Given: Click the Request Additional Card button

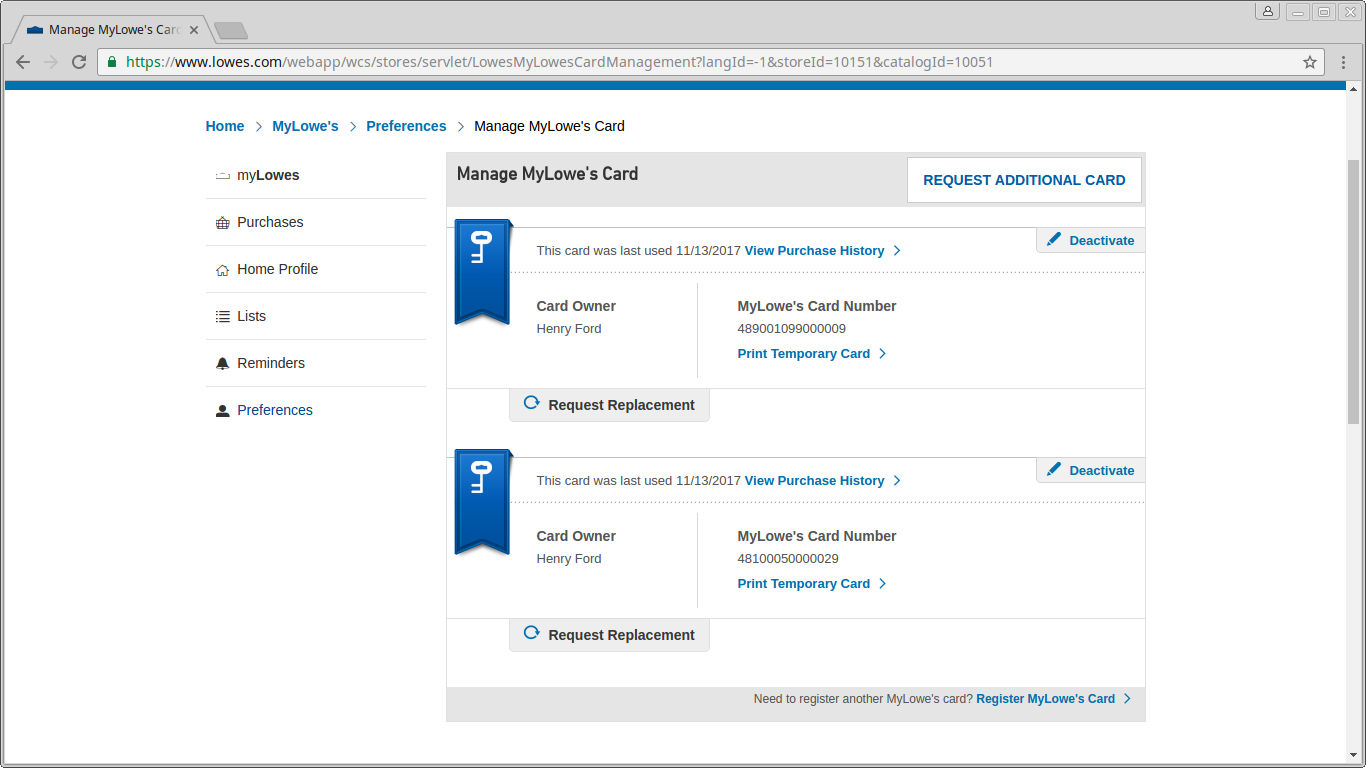Looking at the screenshot, I should click(x=1024, y=180).
